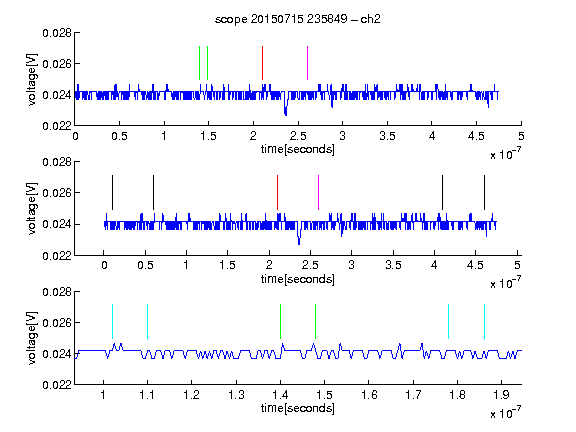Click the red marker in the middle plot

(277, 192)
